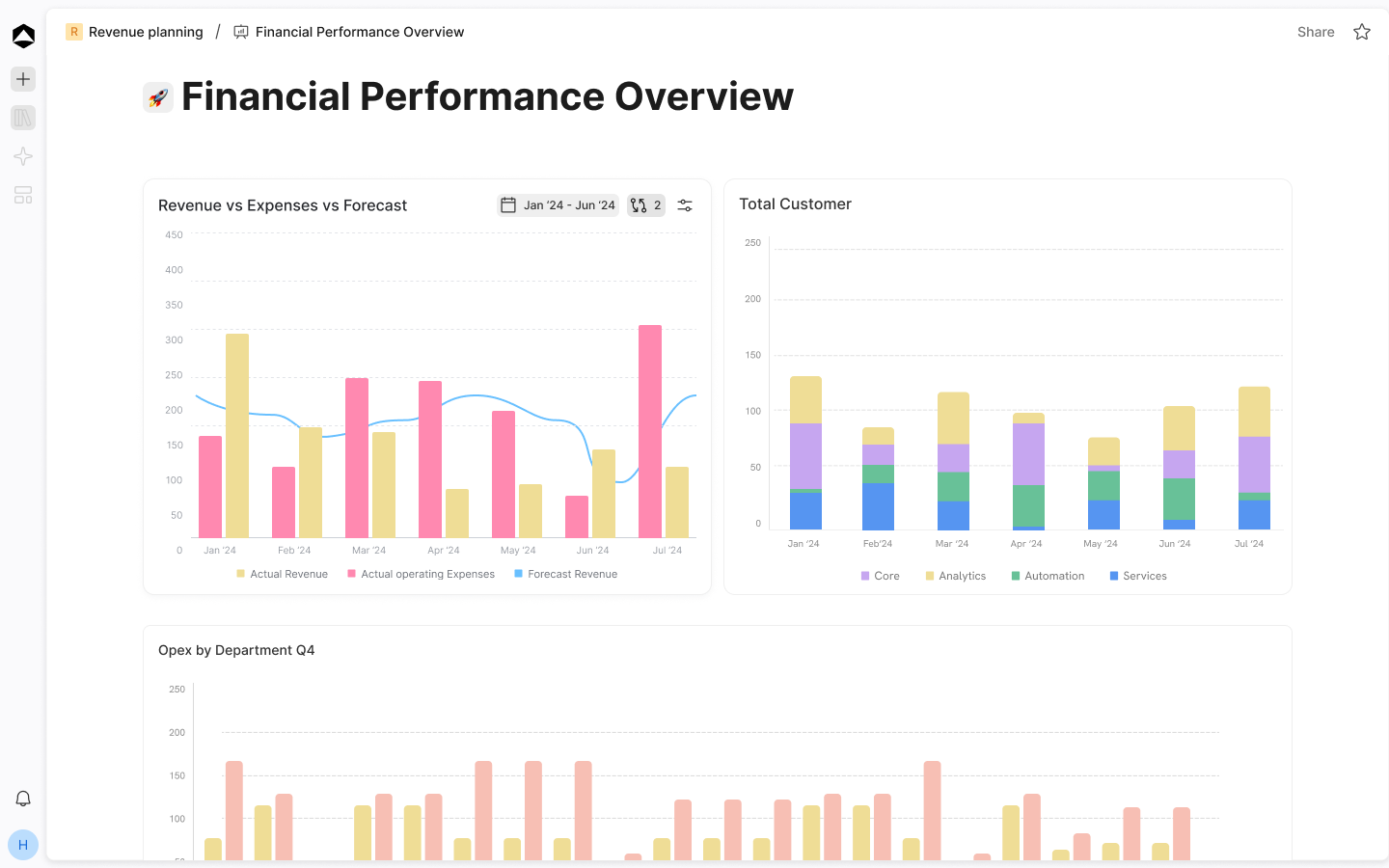Click the Total Customer chart title
This screenshot has height=868, width=1389.
click(796, 204)
